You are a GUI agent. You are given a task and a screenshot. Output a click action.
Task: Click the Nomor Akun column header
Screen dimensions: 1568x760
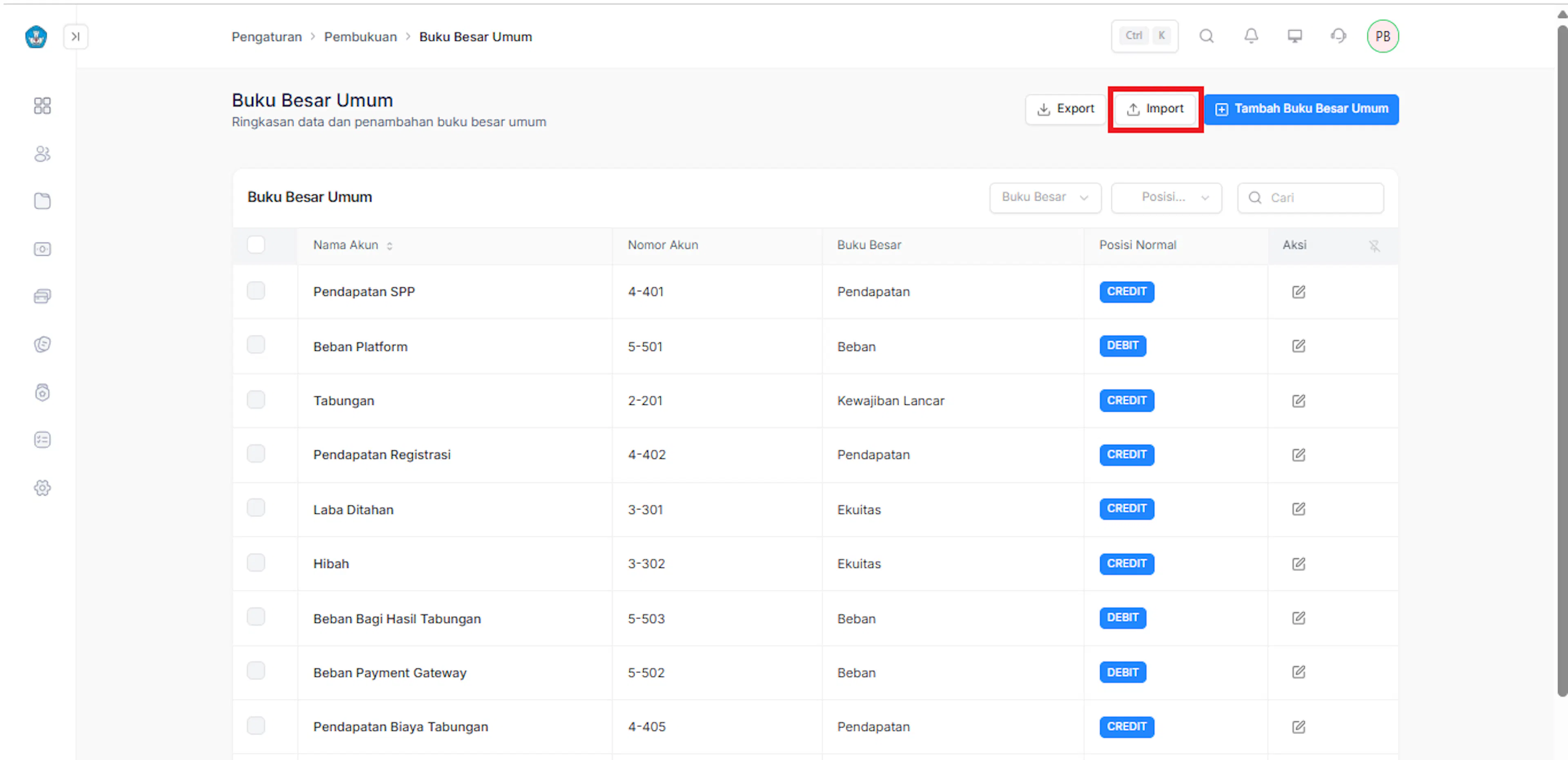tap(663, 245)
